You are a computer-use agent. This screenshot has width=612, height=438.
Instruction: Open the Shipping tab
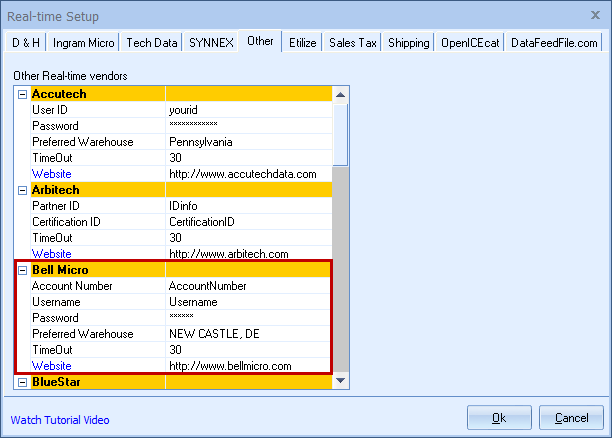(409, 43)
